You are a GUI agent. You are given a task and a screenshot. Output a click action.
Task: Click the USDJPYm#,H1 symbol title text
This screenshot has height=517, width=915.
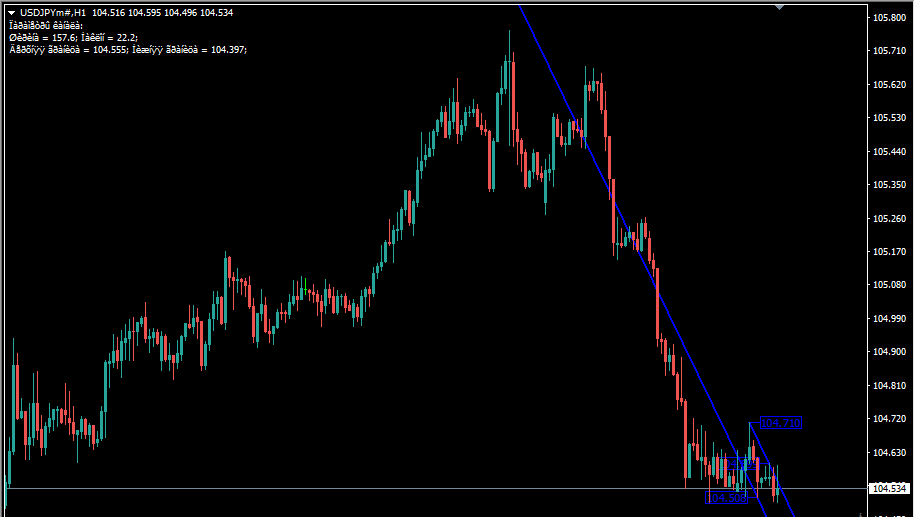coord(52,12)
